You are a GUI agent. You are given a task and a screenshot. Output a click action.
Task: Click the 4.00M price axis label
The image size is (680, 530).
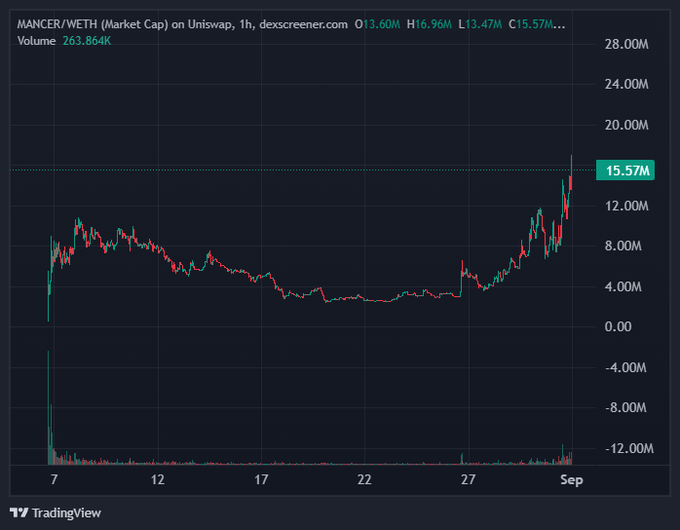click(623, 287)
